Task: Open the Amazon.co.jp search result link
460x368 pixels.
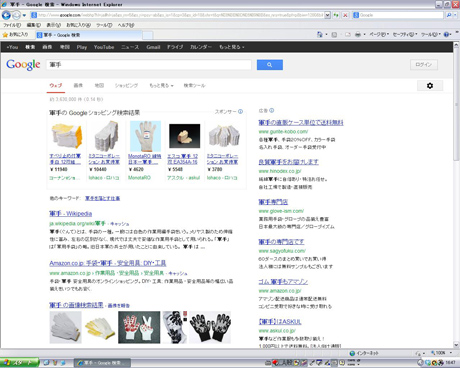Action: 108,263
